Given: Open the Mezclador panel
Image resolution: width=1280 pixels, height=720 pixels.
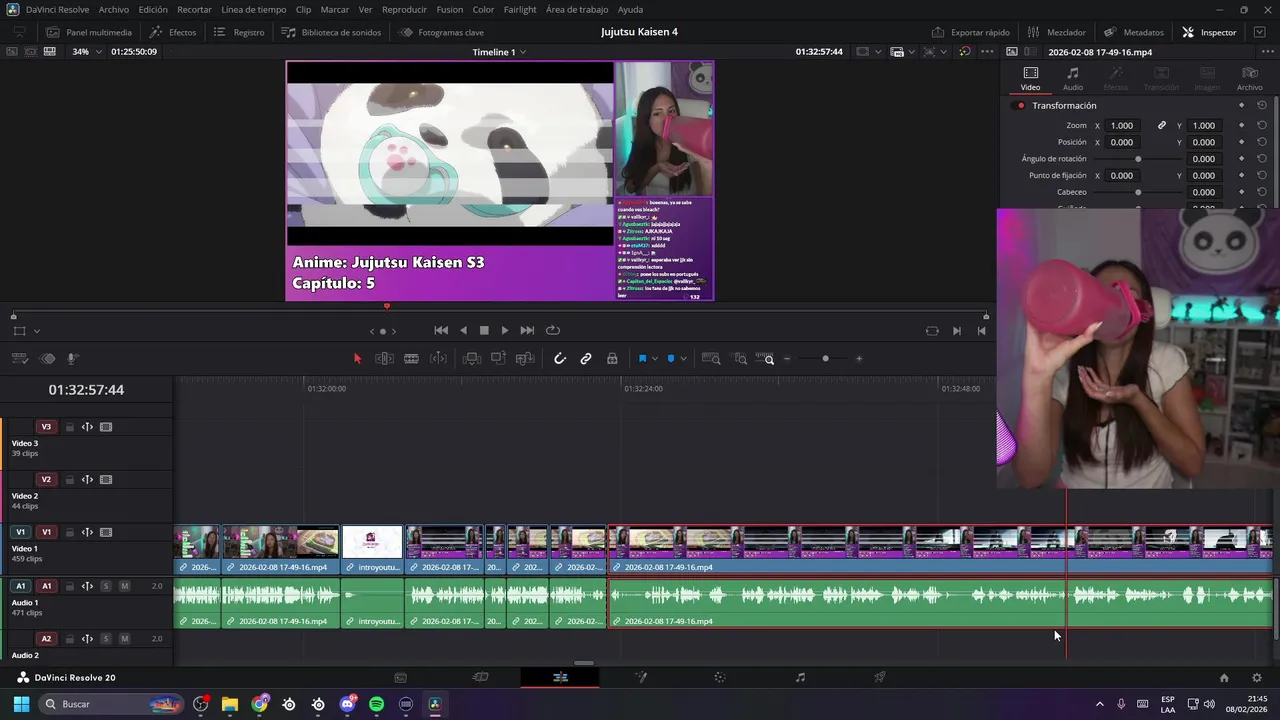Looking at the screenshot, I should click(1056, 32).
